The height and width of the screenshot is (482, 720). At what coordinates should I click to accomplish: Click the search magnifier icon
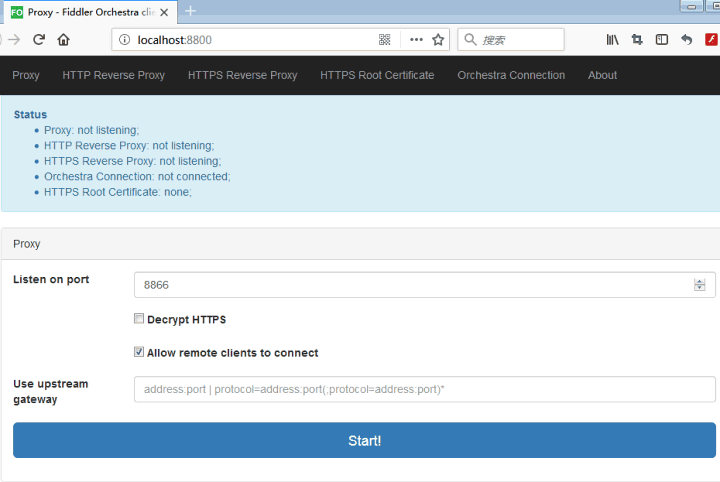pyautogui.click(x=470, y=39)
